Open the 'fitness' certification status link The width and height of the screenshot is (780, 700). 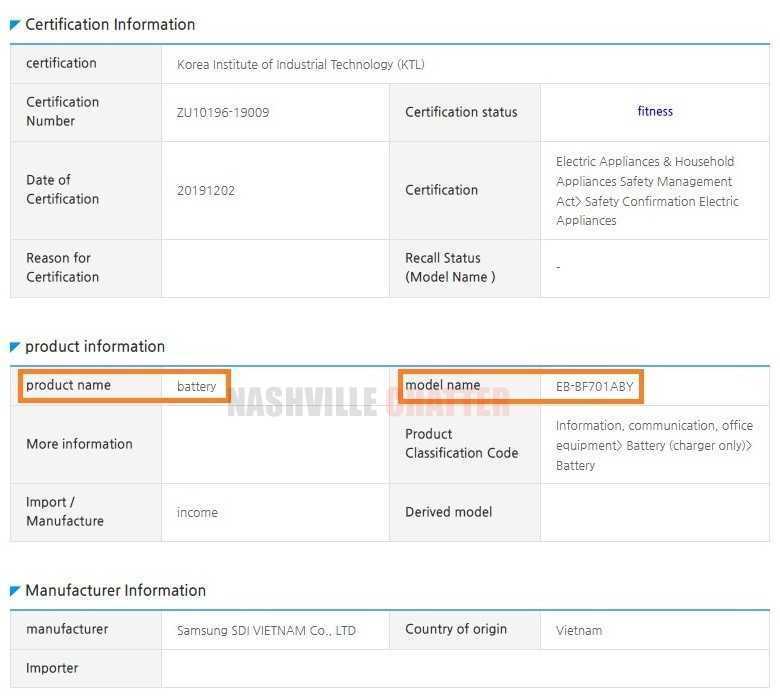(x=655, y=111)
